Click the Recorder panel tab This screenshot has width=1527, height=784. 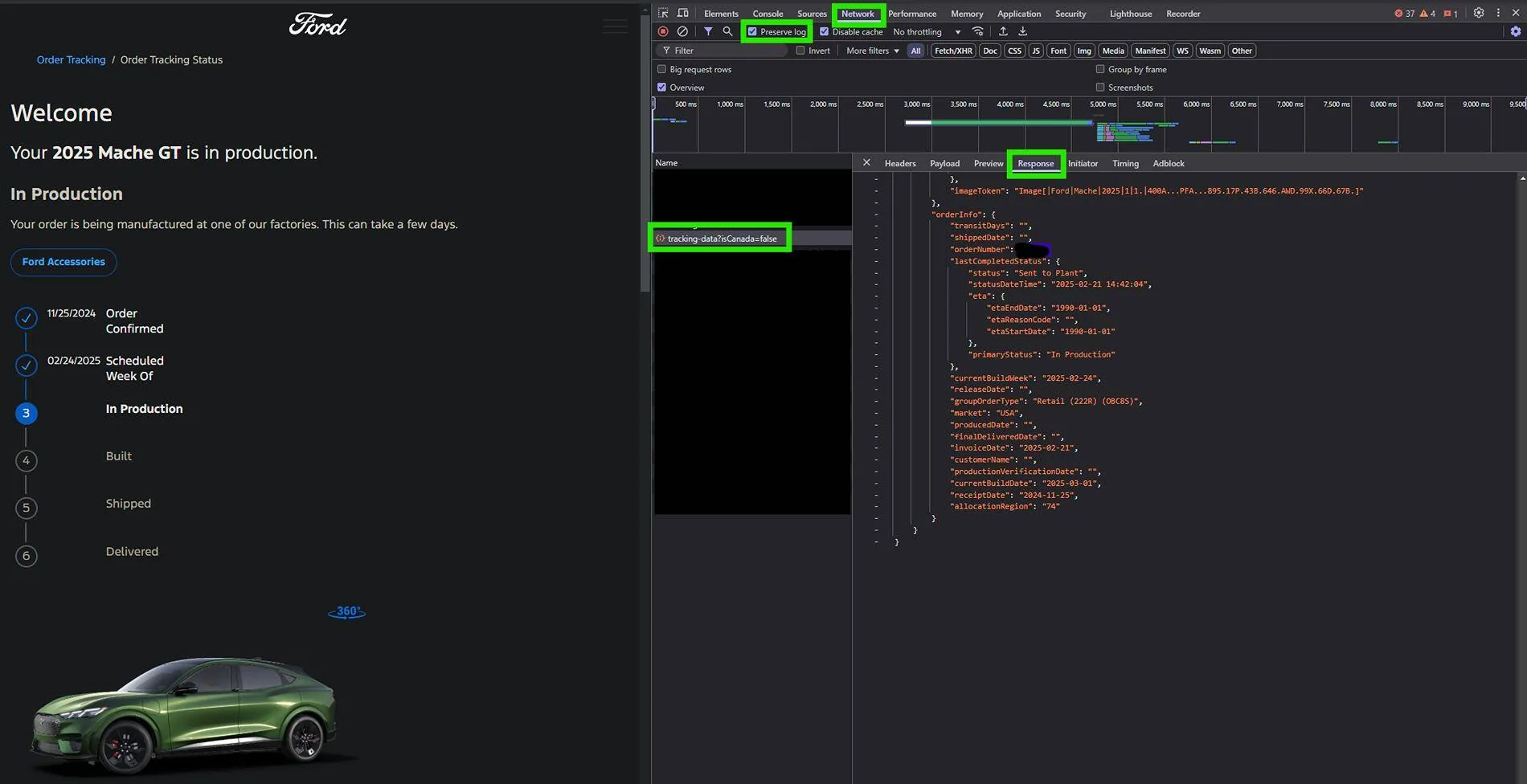point(1183,14)
